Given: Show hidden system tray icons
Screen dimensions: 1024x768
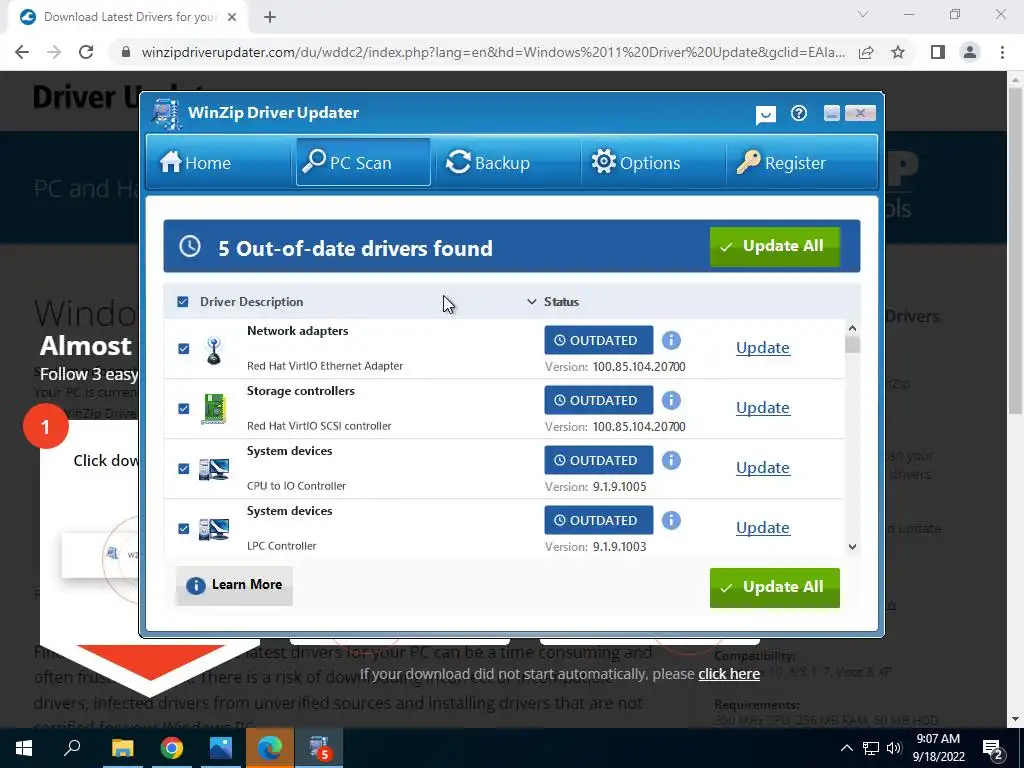Looking at the screenshot, I should [846, 748].
